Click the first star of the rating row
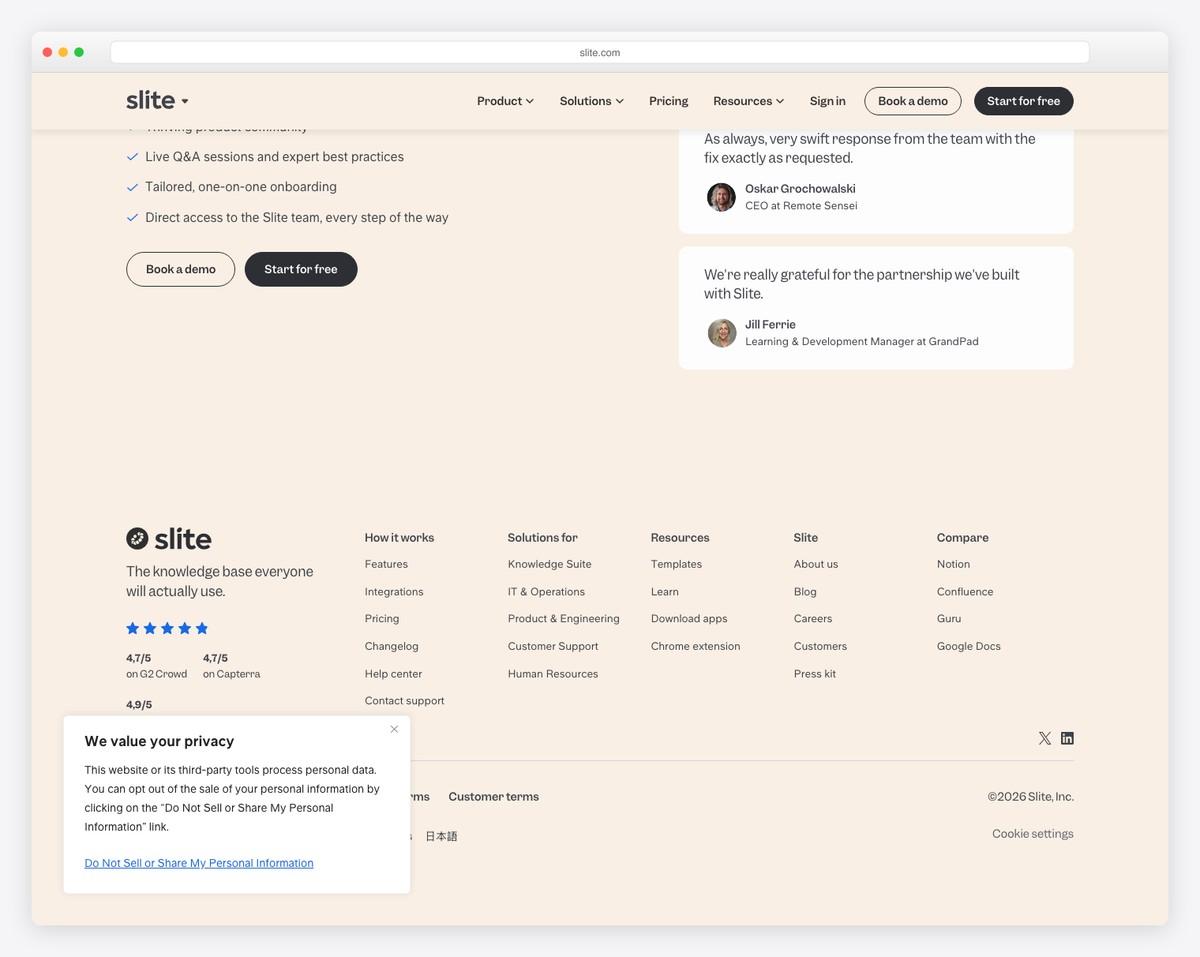The image size is (1200, 957). click(x=132, y=627)
